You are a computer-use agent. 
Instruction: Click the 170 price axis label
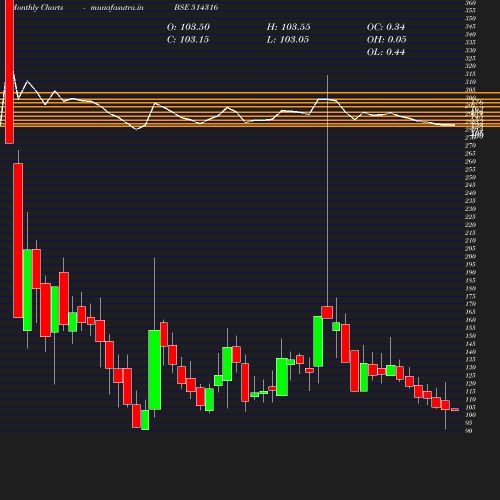point(470,304)
